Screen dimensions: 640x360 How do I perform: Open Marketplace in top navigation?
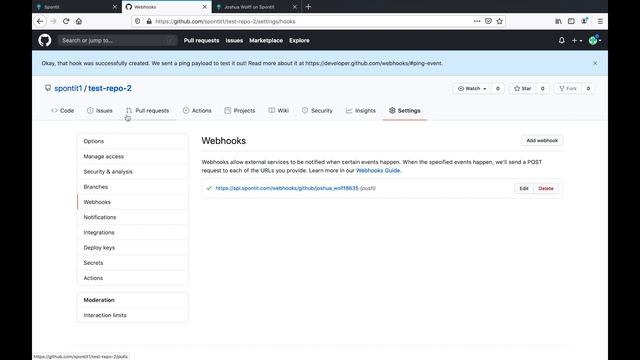266,40
